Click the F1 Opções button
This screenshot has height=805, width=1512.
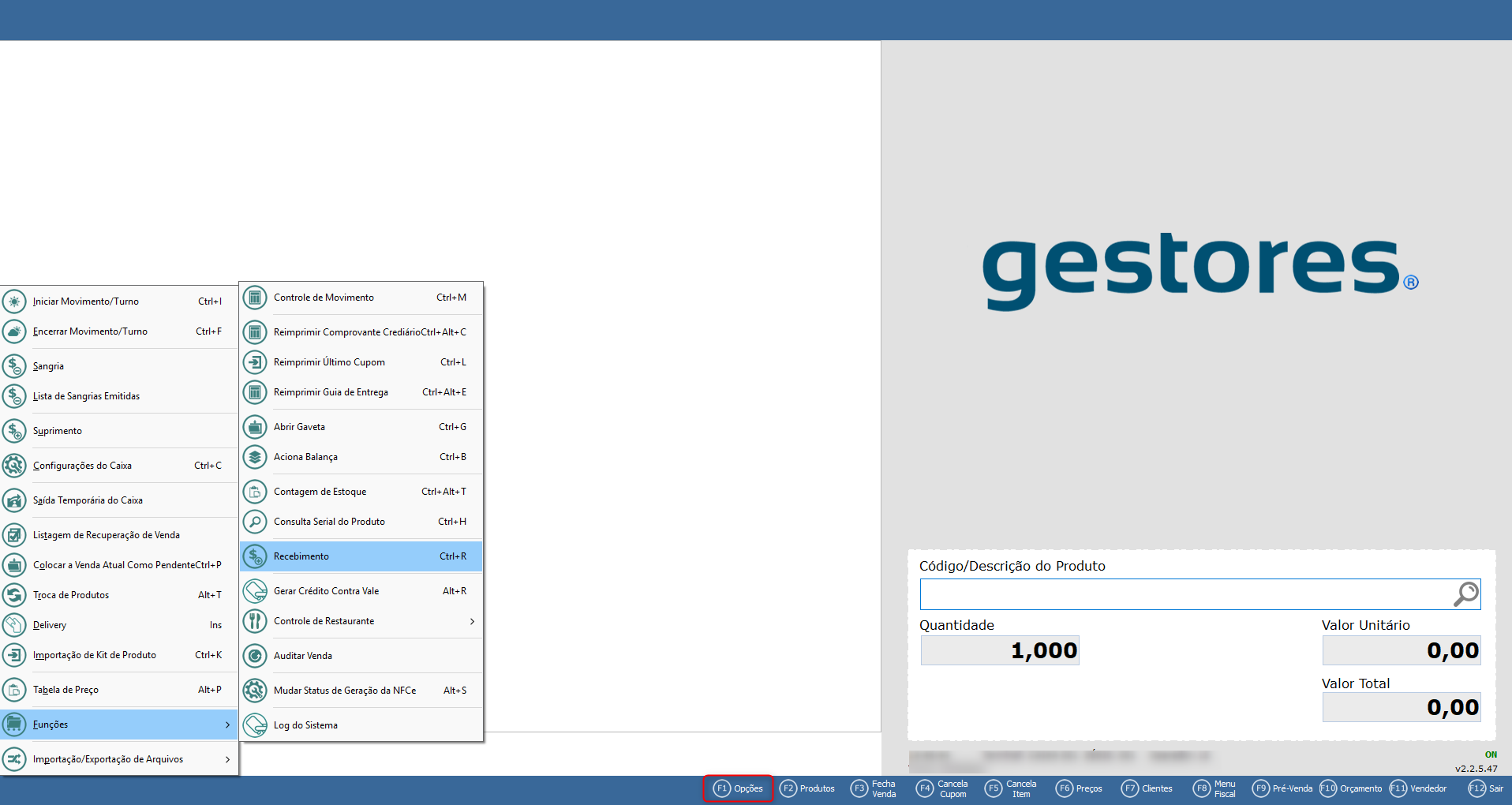[x=738, y=788]
